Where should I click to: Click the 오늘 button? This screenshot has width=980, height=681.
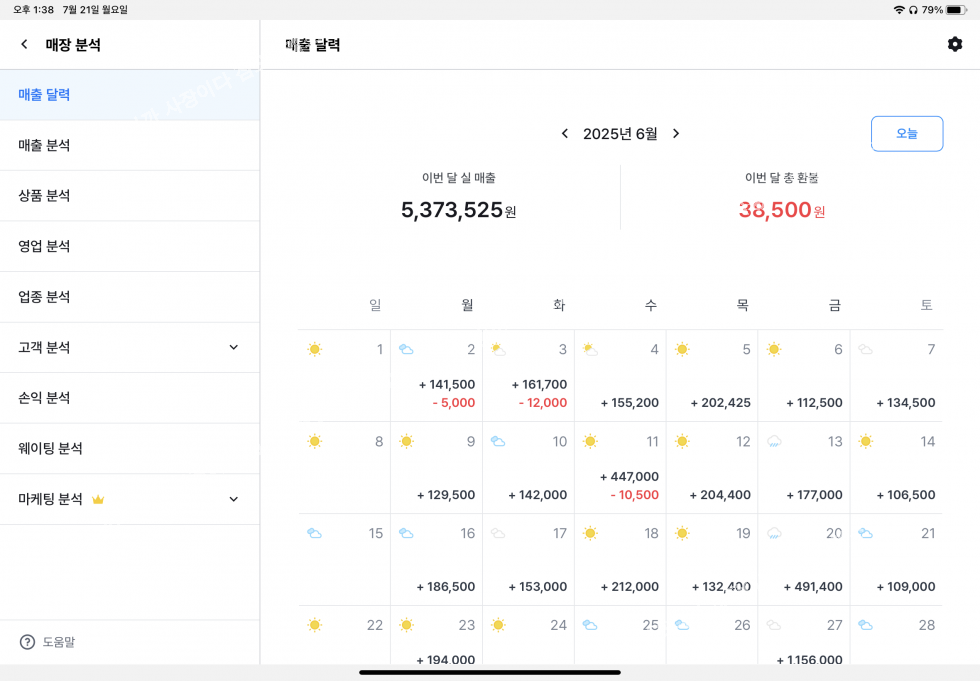click(907, 134)
